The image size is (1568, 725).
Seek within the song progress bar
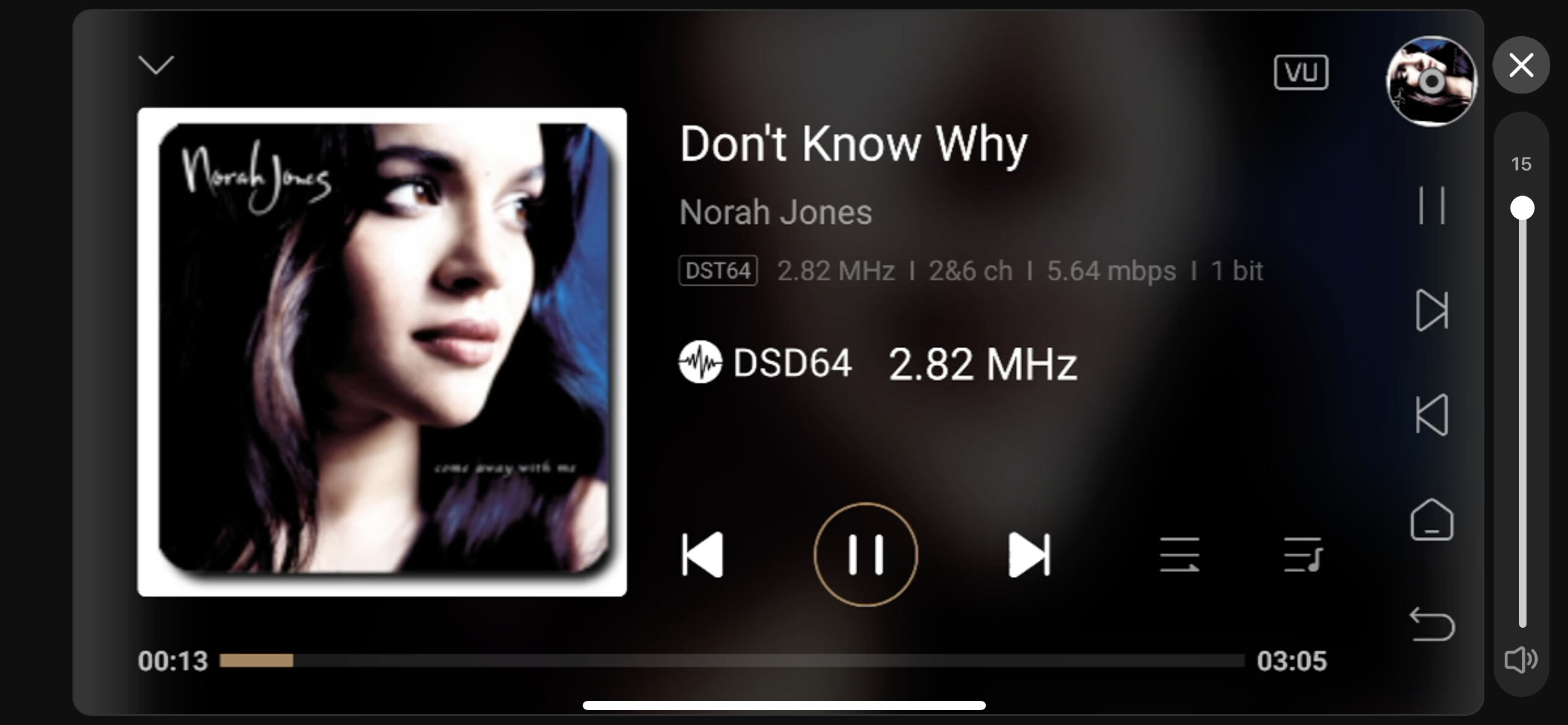(731, 661)
